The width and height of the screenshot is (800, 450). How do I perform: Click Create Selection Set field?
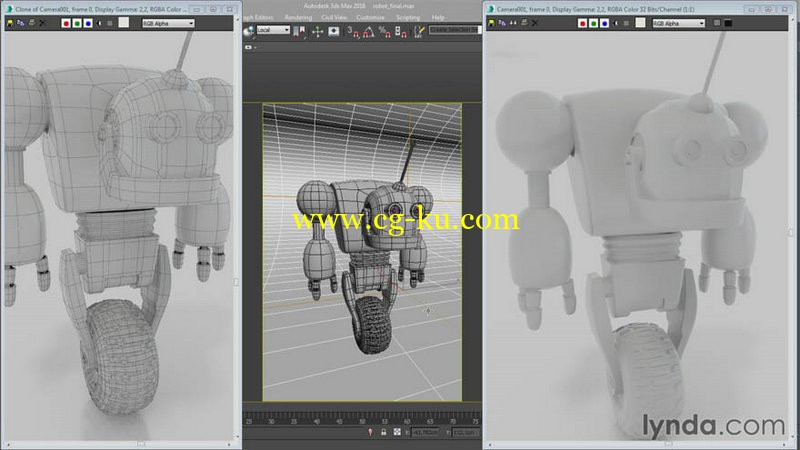point(454,30)
